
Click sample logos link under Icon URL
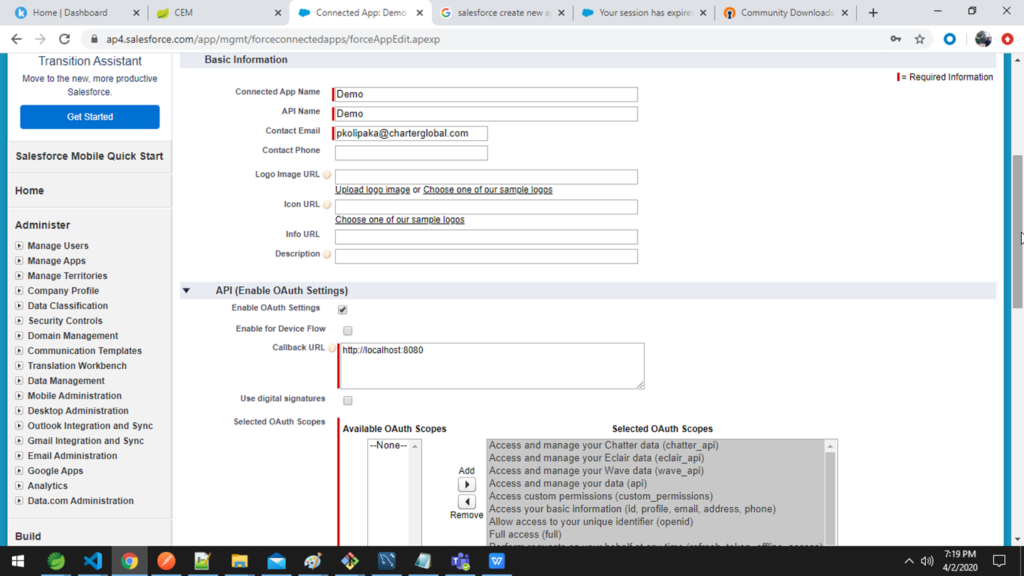click(400, 219)
